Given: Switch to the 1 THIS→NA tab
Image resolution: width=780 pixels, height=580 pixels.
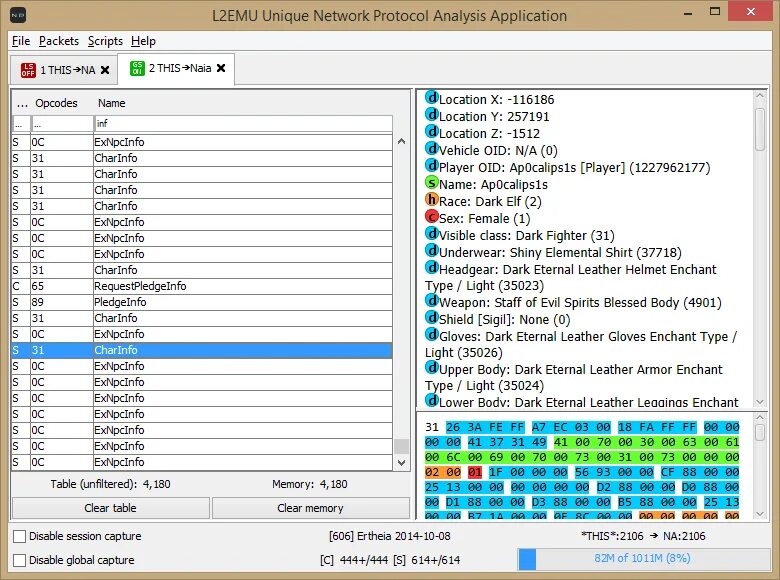Looking at the screenshot, I should pyautogui.click(x=63, y=70).
